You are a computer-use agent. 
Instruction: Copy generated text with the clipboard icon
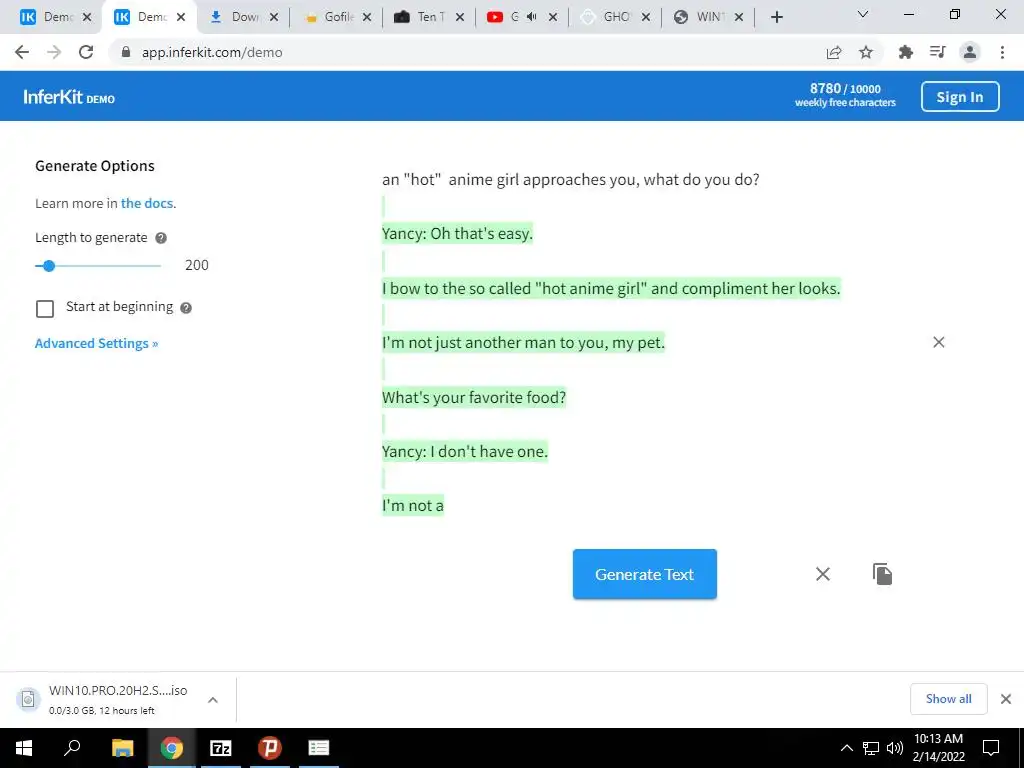882,574
